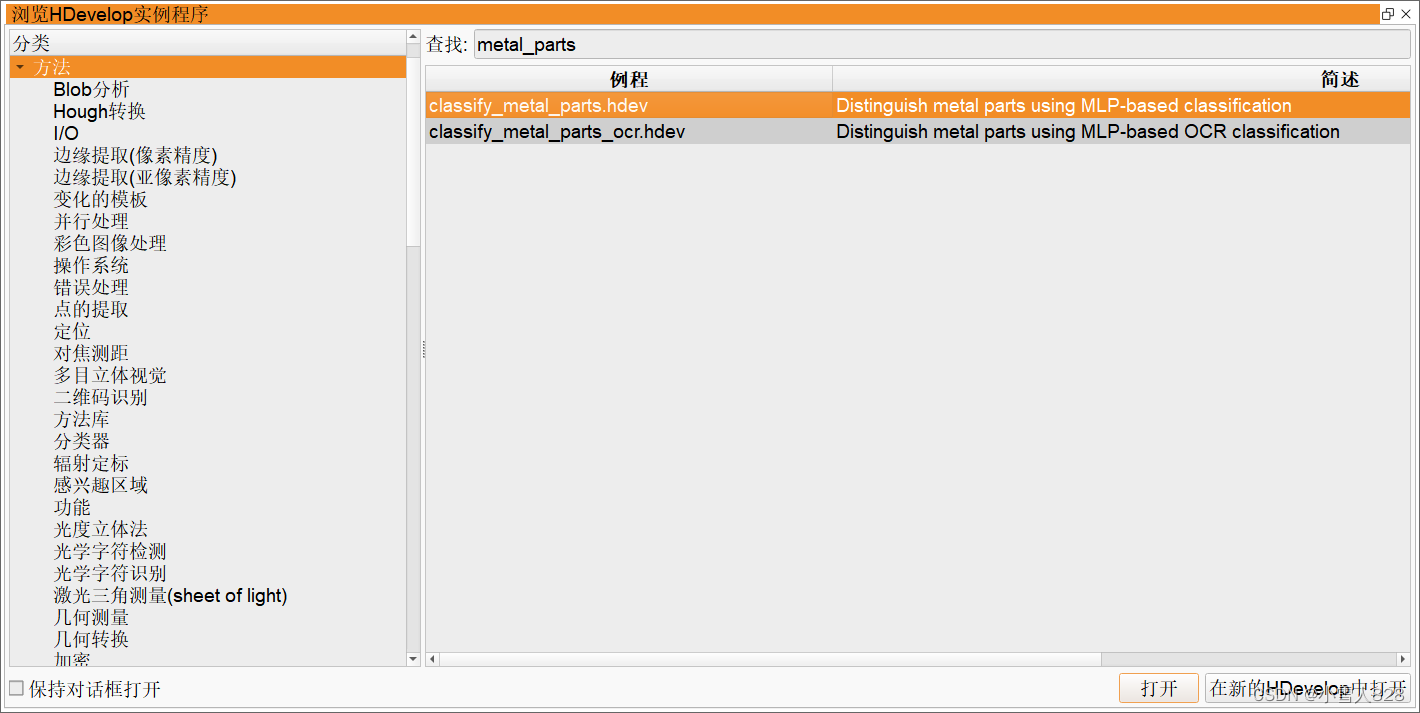
Task: Collapse the 方法 category tree node
Action: coord(21,66)
